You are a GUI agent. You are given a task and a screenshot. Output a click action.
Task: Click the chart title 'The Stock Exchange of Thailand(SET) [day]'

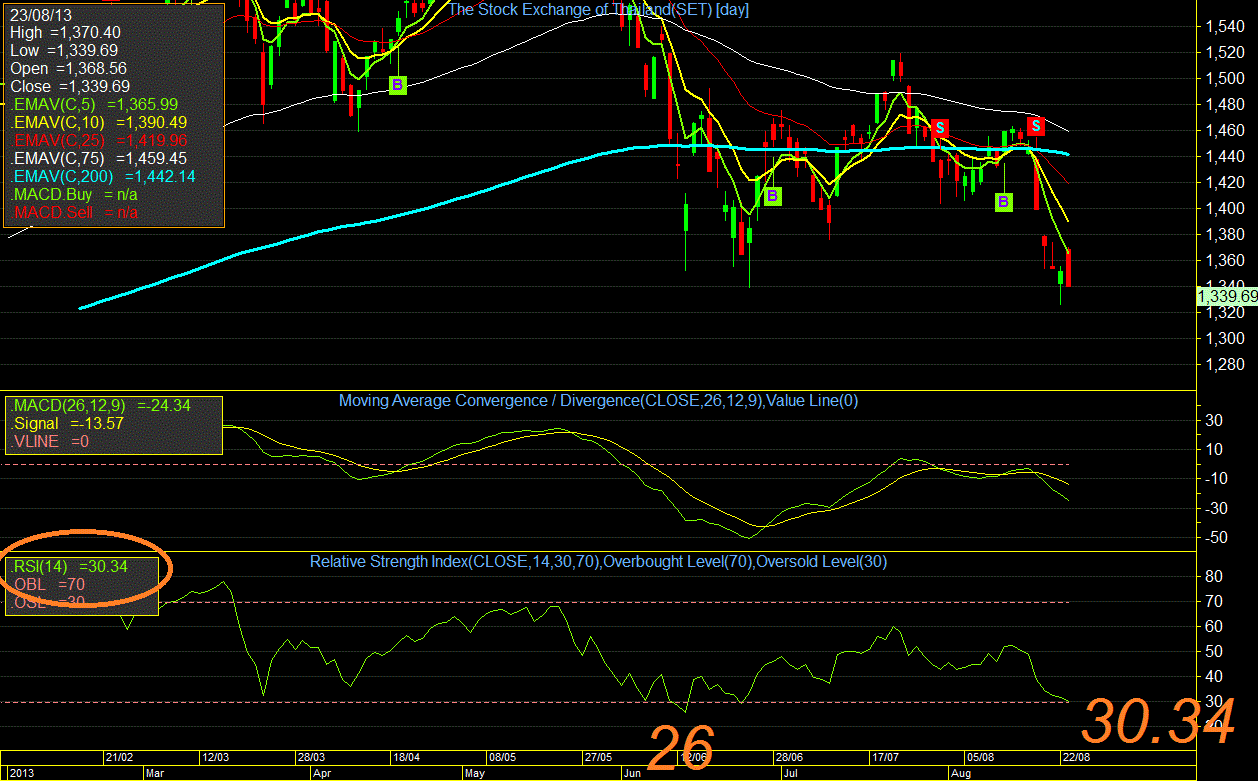(x=599, y=10)
